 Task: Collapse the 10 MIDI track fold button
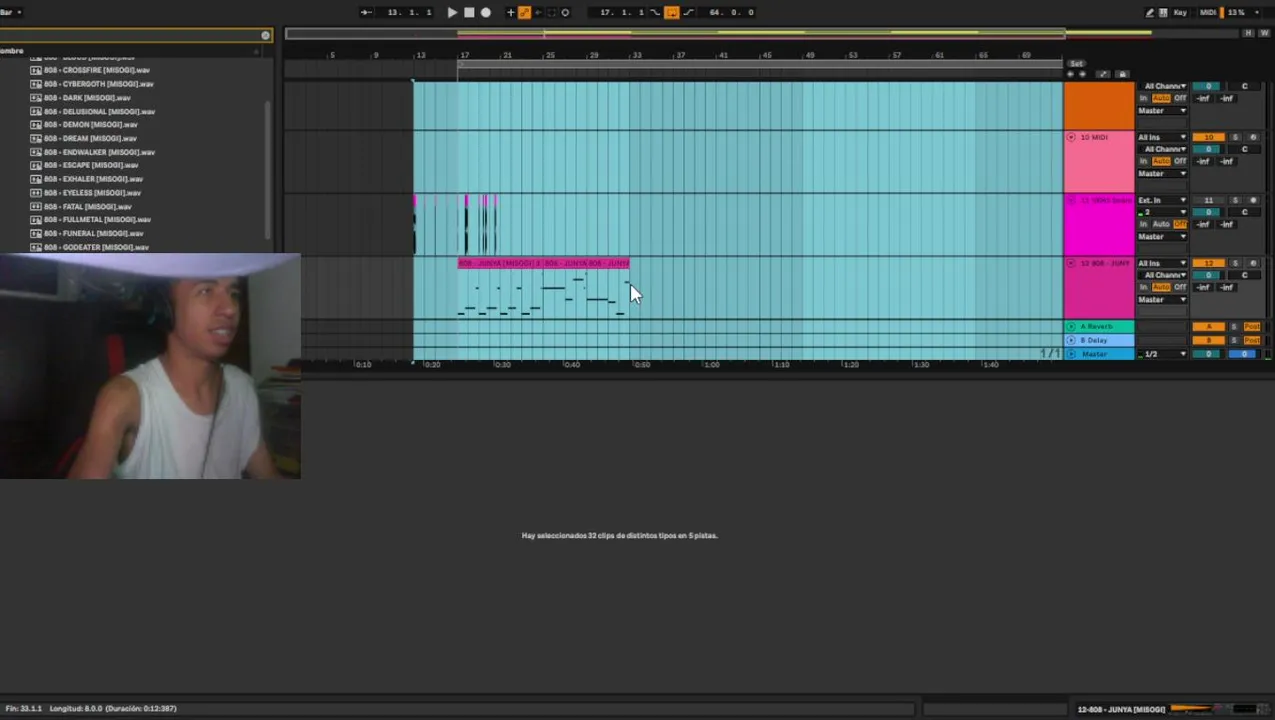tap(1071, 137)
